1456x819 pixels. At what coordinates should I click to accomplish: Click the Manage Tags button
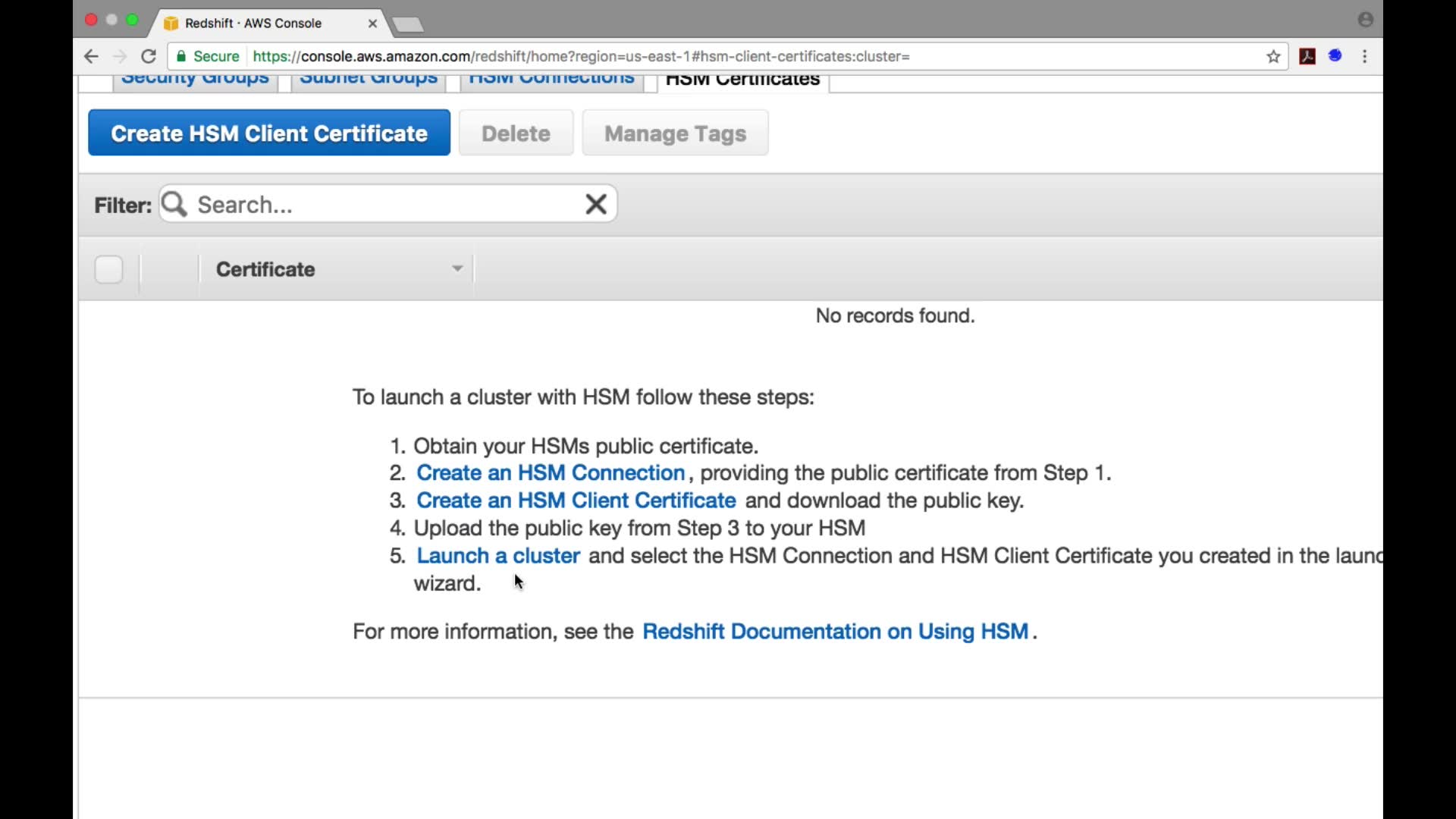pyautogui.click(x=675, y=133)
